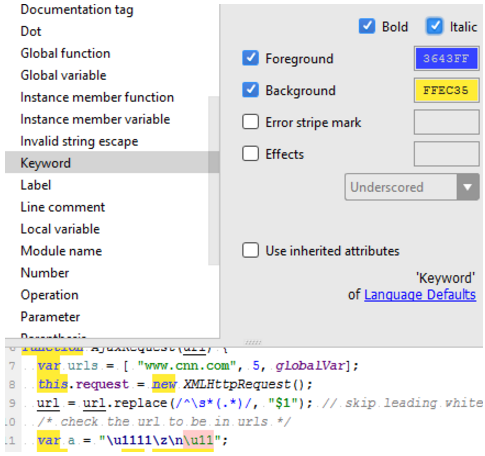Click the globalVar identifier in preview code
485x456 pixels.
click(x=310, y=366)
